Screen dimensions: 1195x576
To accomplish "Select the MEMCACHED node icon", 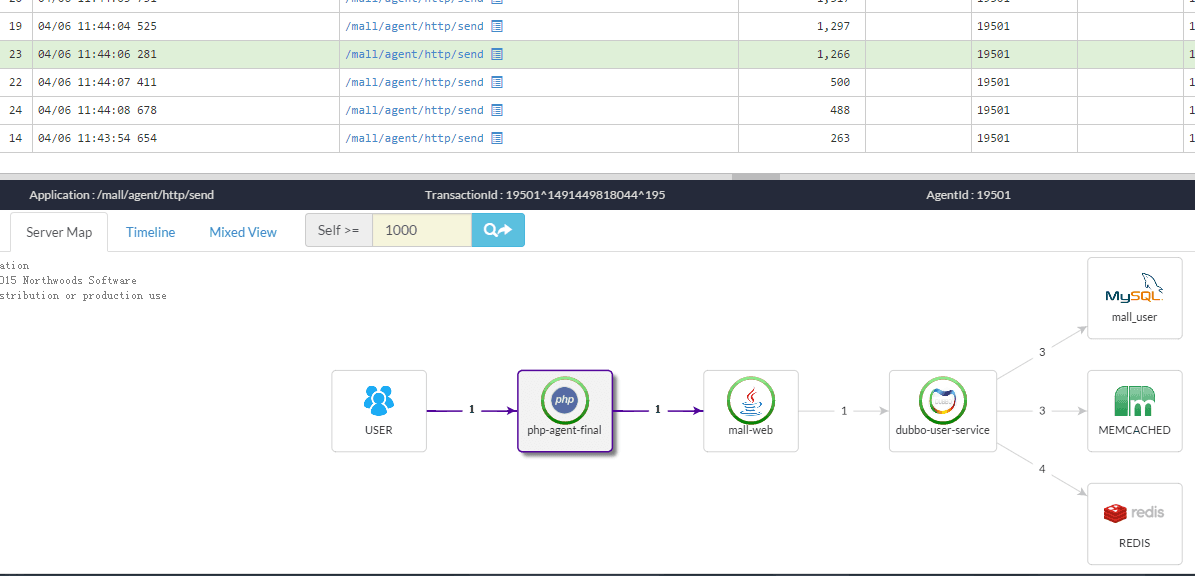I will point(1134,401).
